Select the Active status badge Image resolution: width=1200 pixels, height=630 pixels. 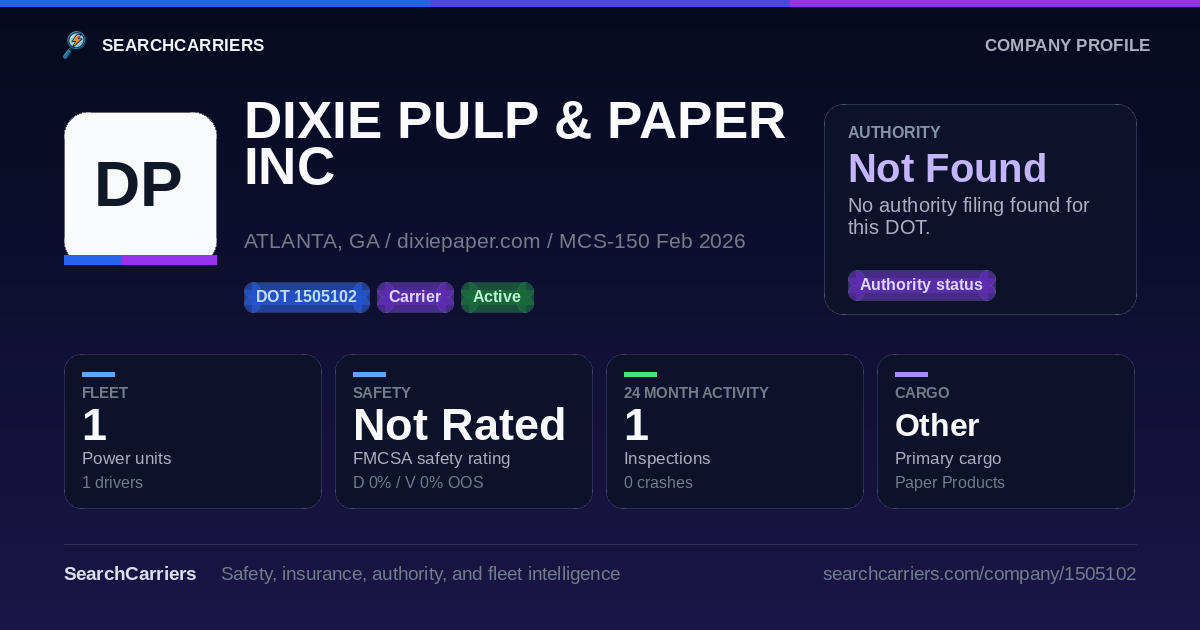click(x=497, y=297)
